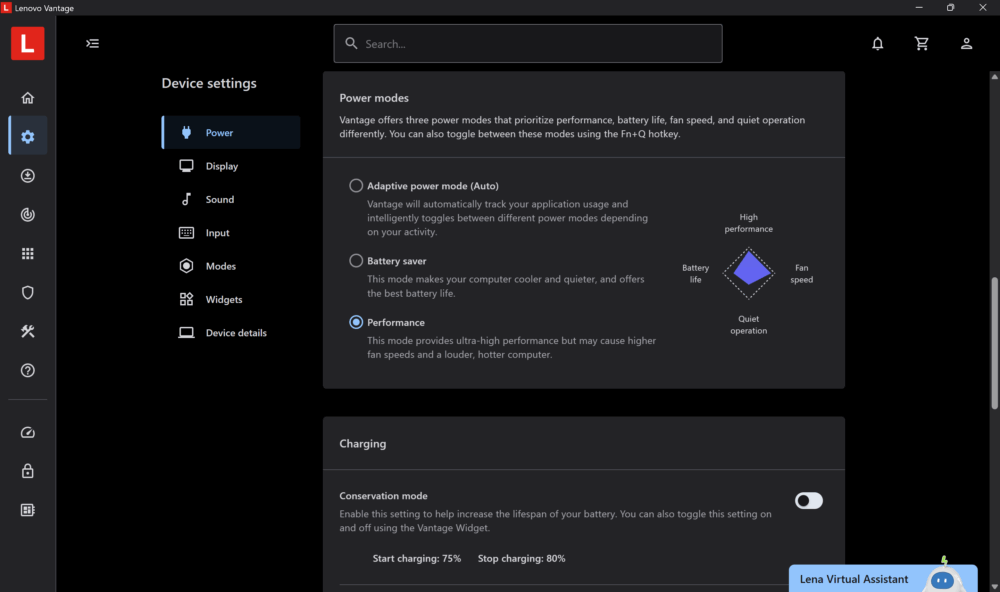Click the High performance chart label
This screenshot has height=592, width=1000.
coord(748,223)
